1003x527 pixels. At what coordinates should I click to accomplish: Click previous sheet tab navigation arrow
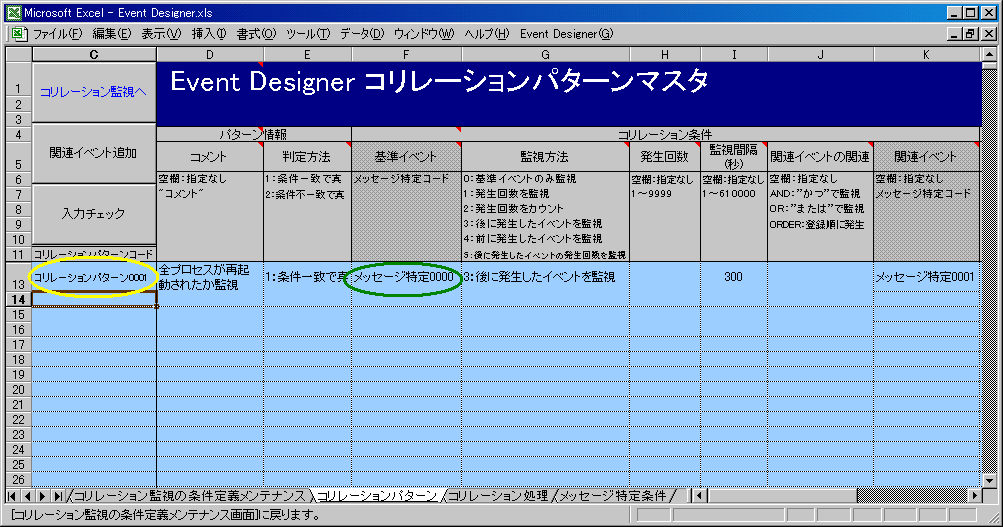27,496
